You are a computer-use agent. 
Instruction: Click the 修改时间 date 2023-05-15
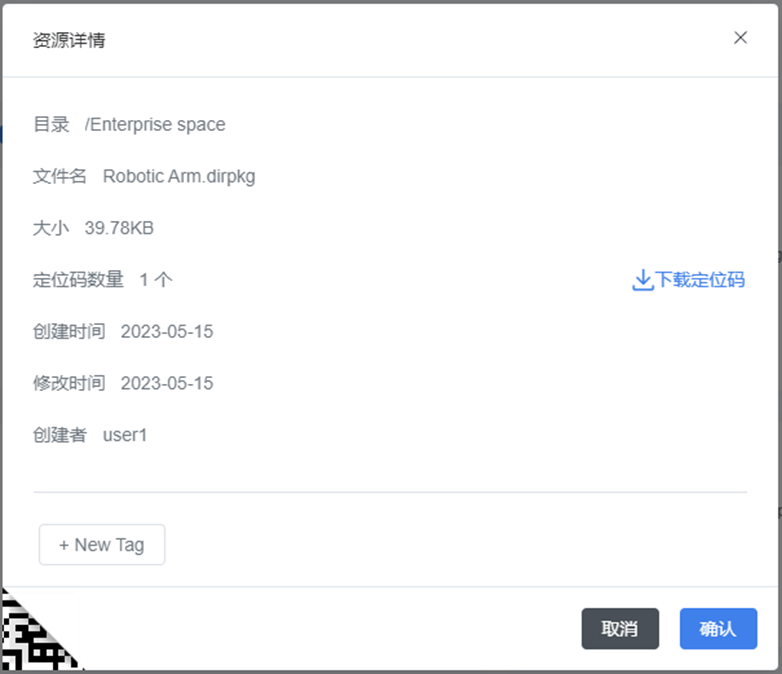[x=167, y=383]
